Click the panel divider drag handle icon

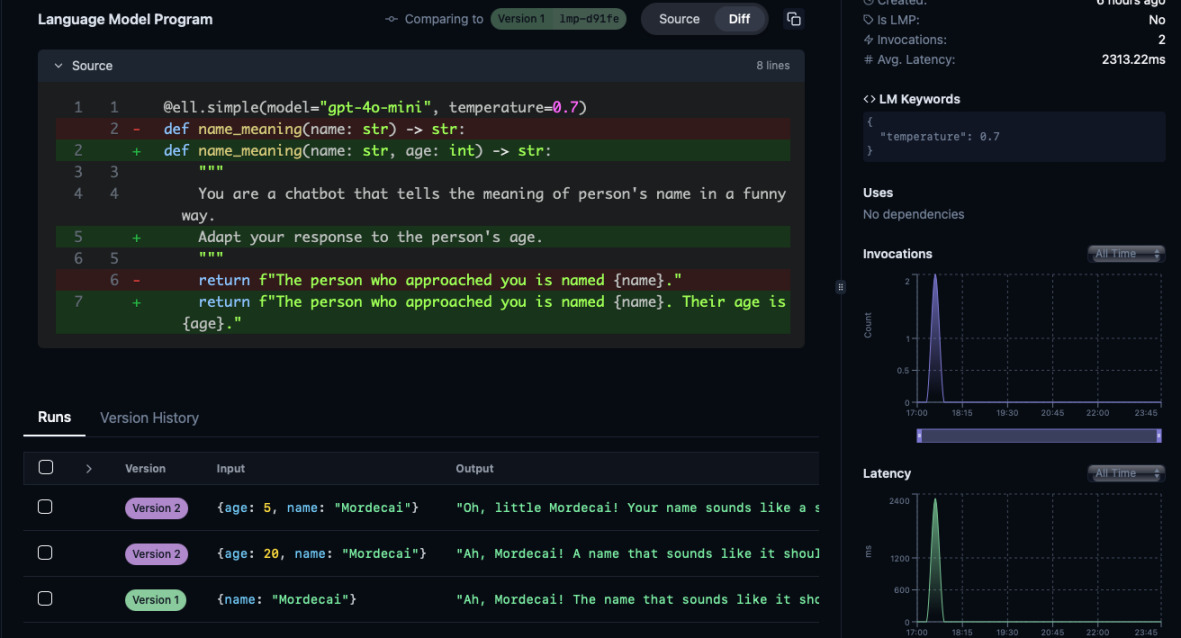[840, 286]
